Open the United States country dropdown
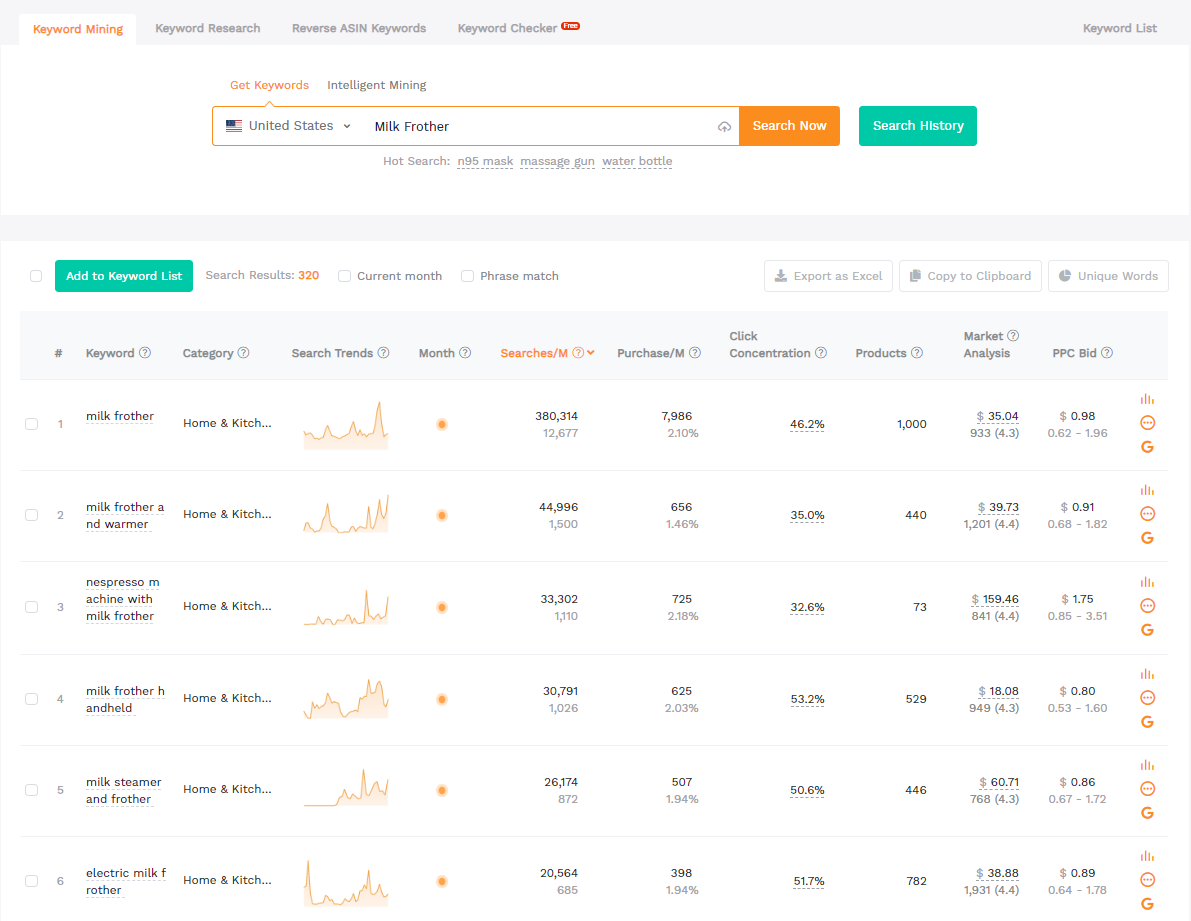 click(x=288, y=126)
